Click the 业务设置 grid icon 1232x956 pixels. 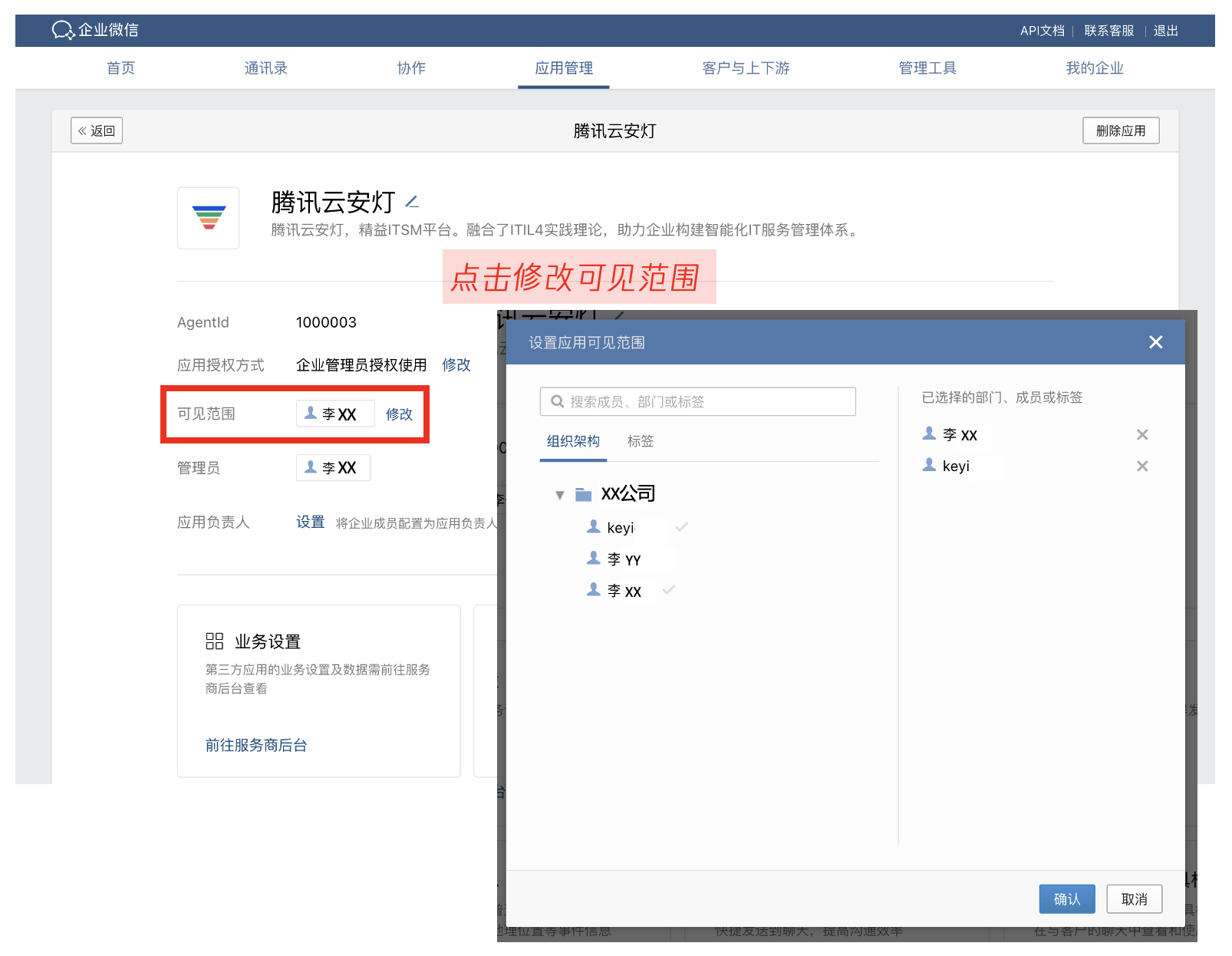215,641
